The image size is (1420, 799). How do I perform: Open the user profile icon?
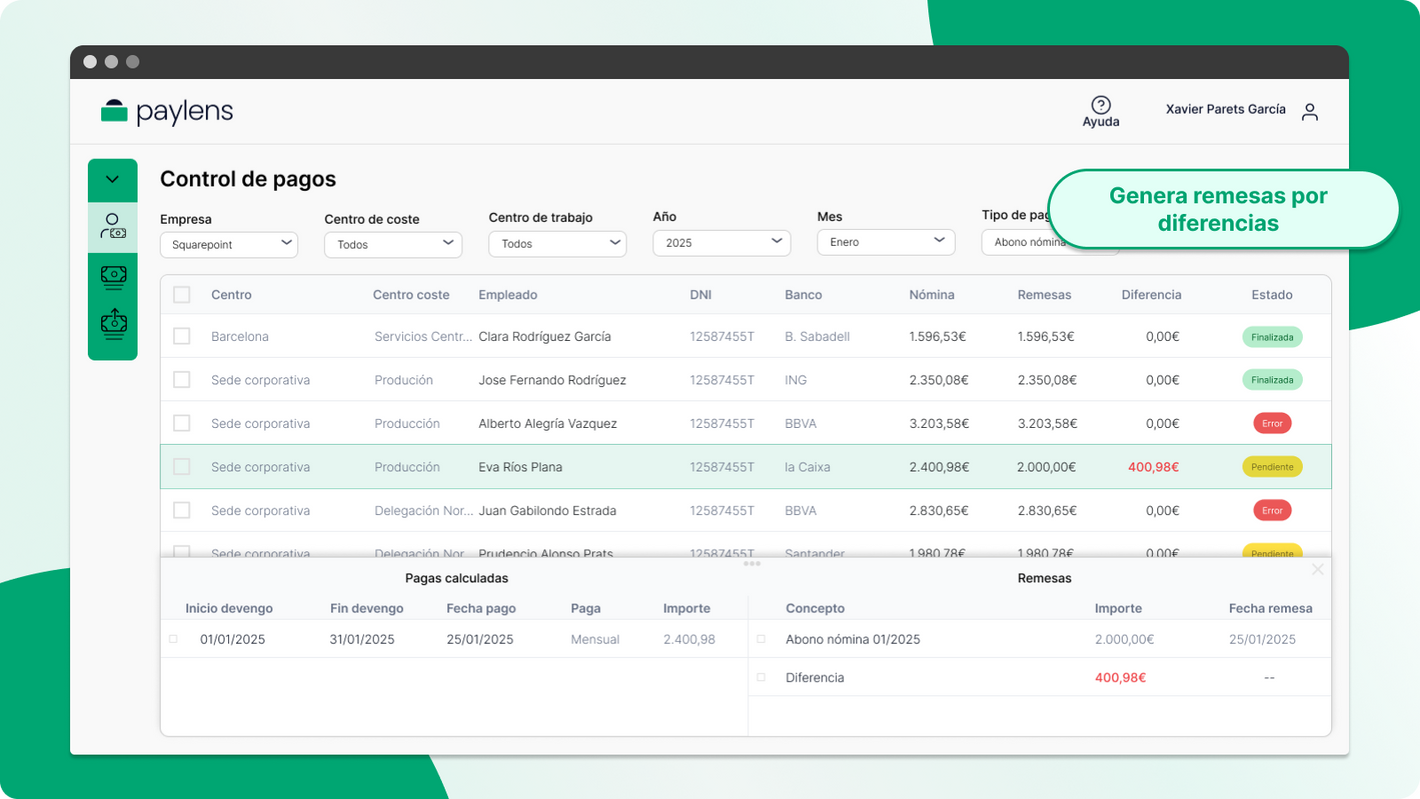tap(1309, 112)
